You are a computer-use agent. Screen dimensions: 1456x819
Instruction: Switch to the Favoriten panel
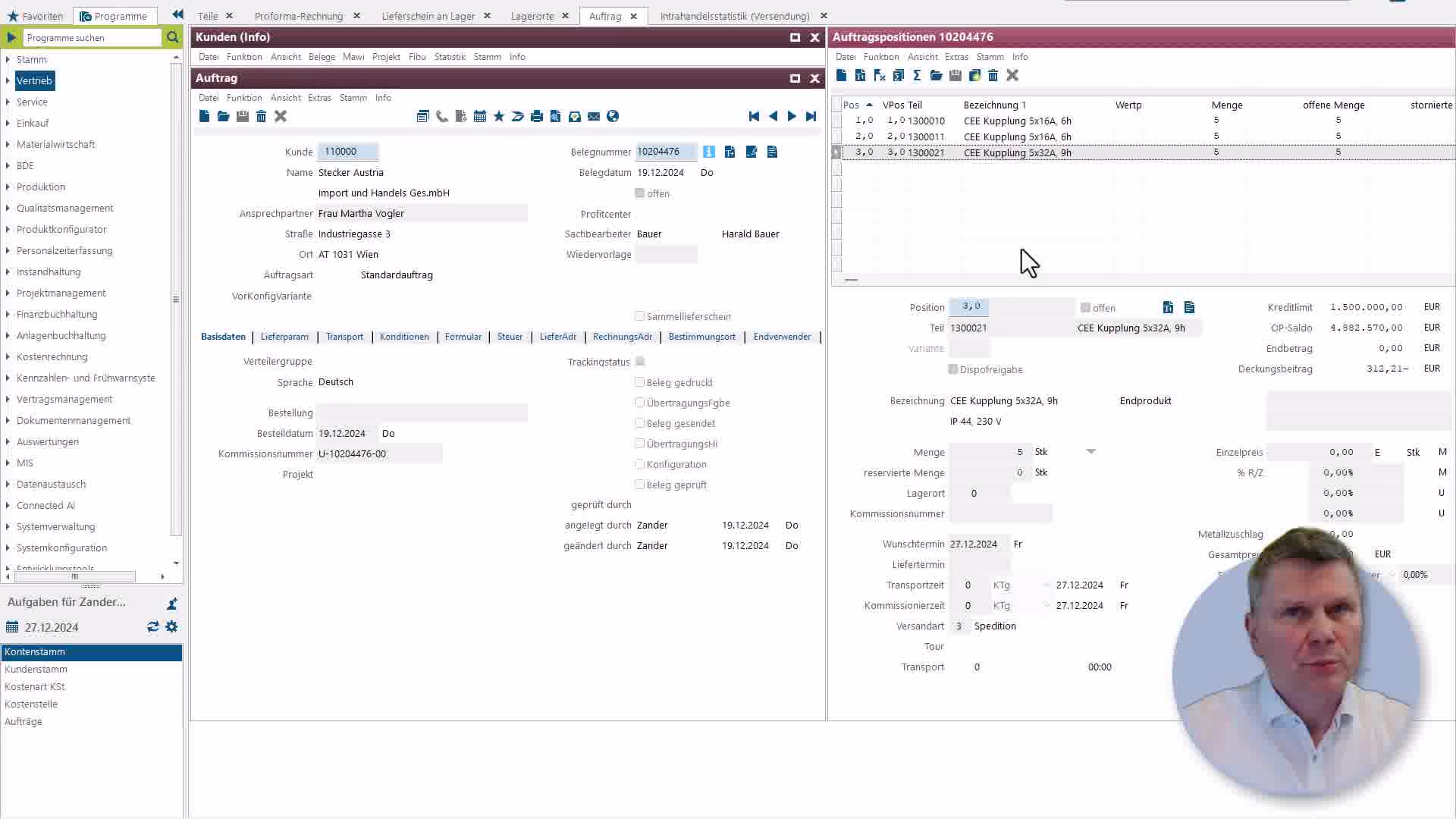(x=36, y=16)
